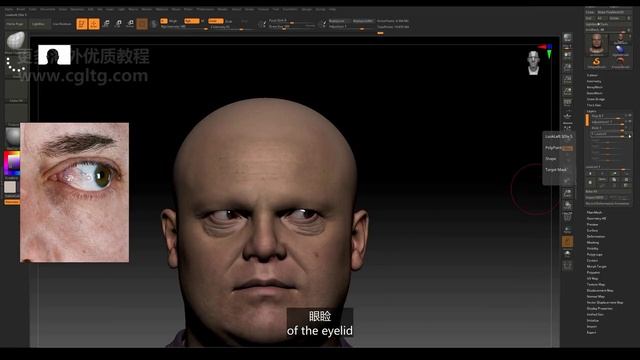Select the Move transform tool icon
Screen dimensions: 640x360
(x=106, y=24)
